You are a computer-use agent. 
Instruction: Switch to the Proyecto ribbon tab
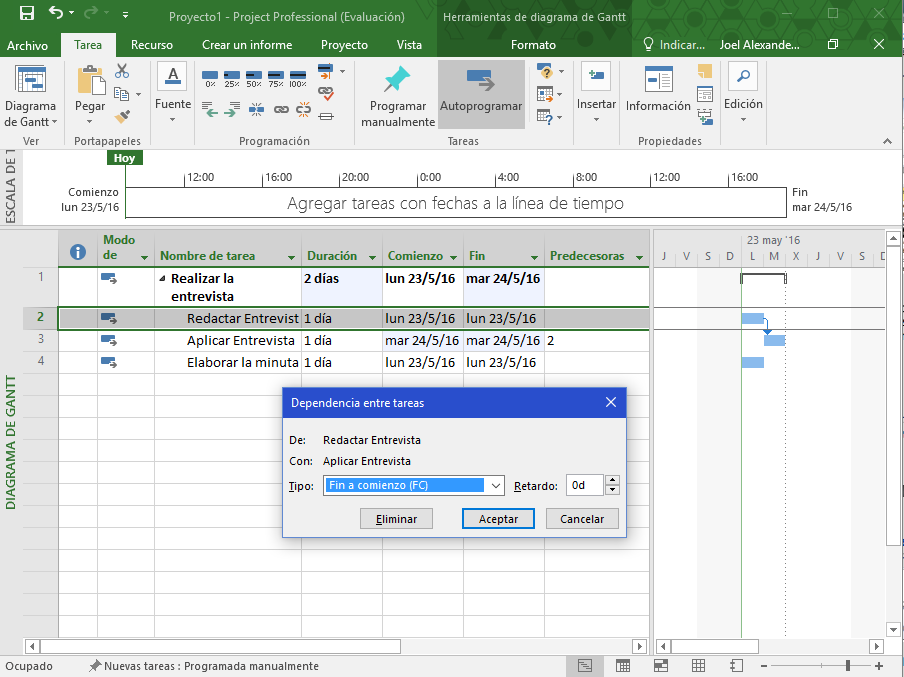click(344, 45)
